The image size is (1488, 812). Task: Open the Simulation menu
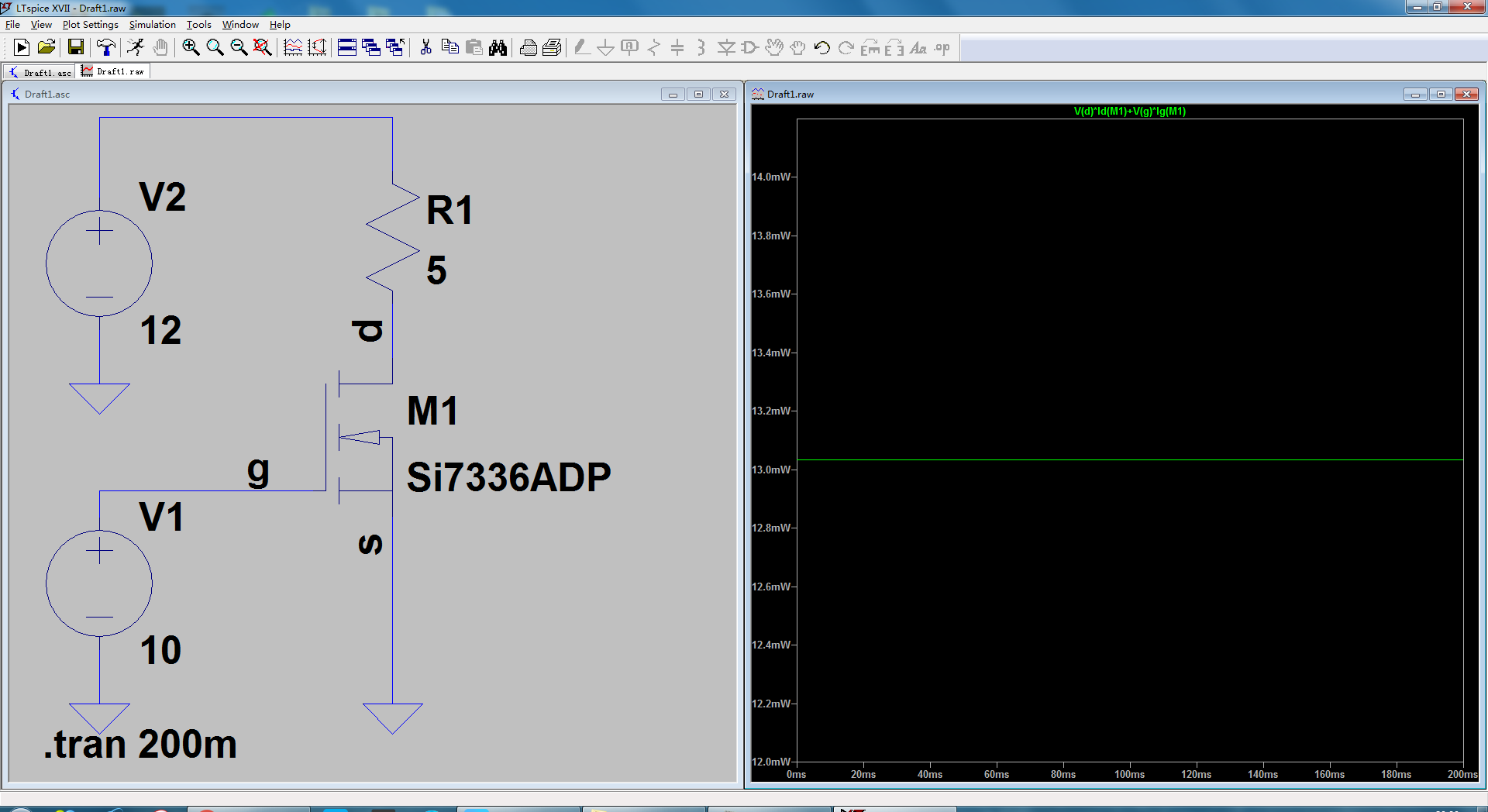(x=152, y=25)
